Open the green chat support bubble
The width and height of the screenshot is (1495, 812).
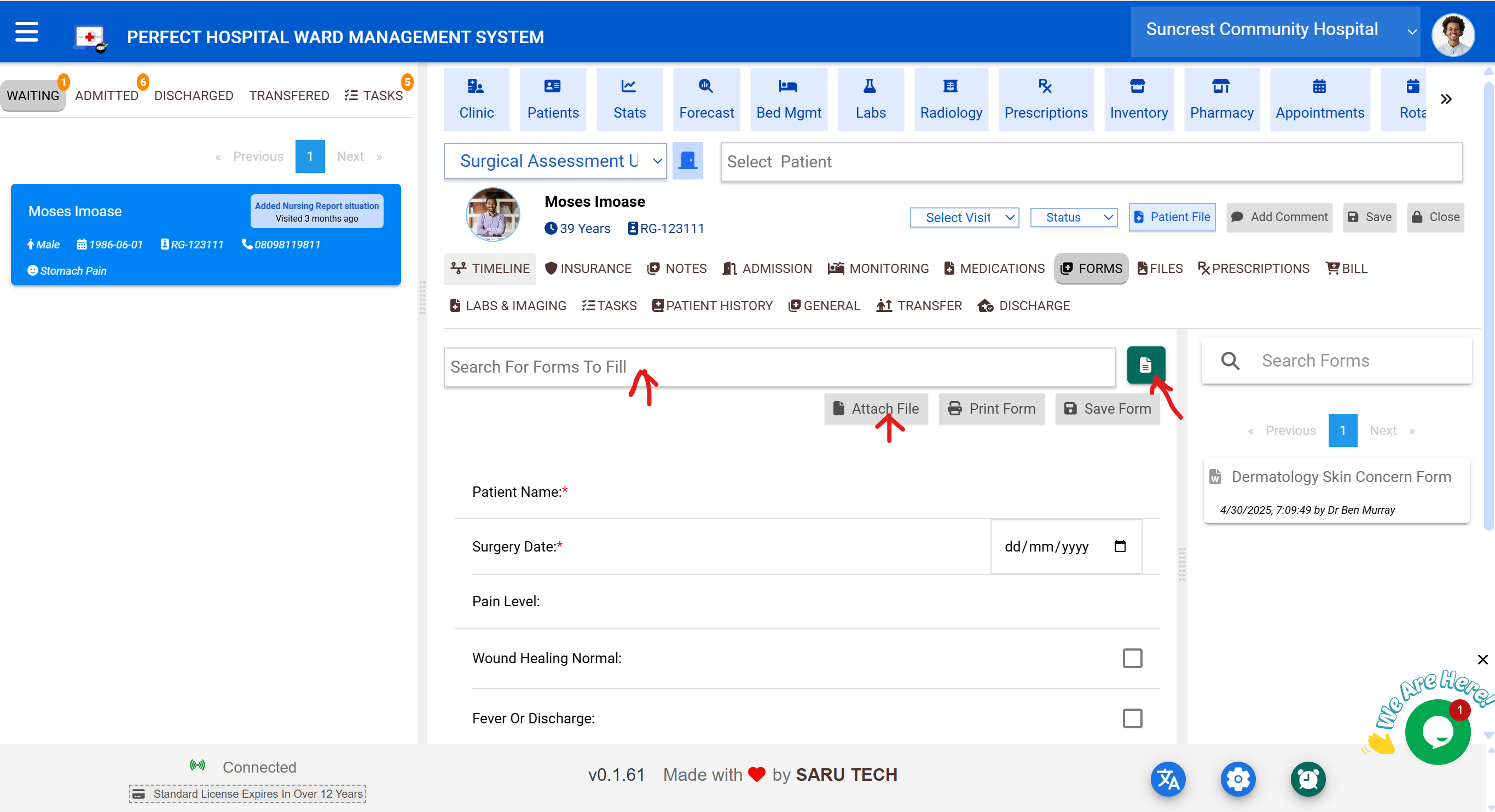tap(1438, 732)
